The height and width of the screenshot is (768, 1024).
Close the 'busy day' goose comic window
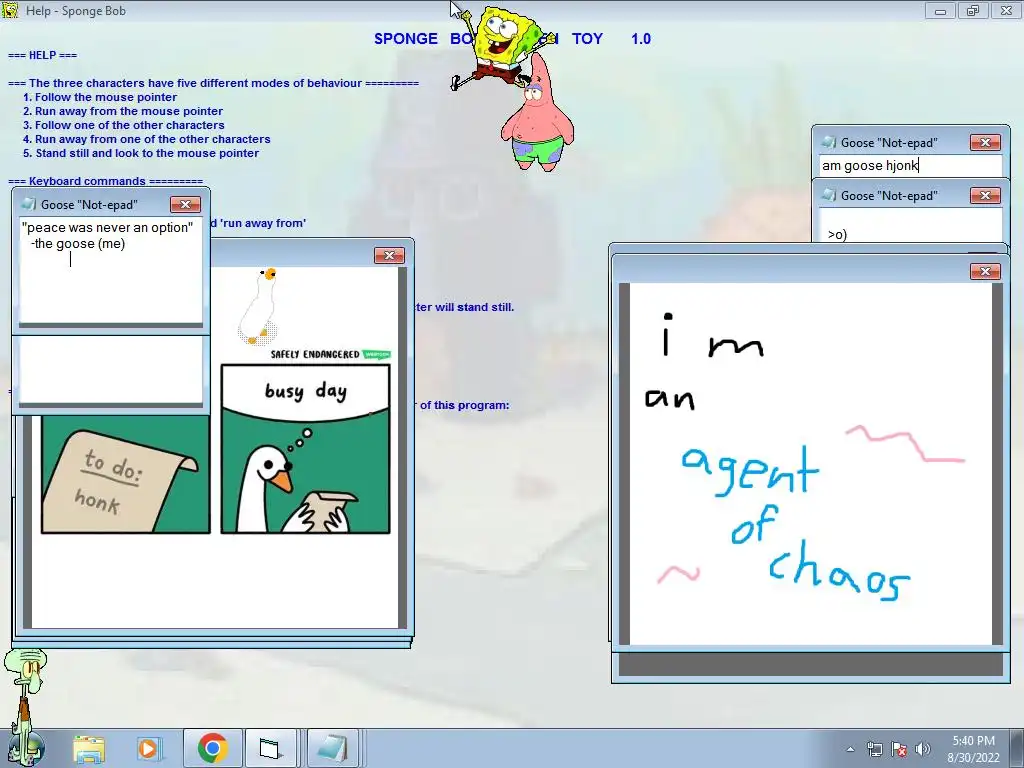tap(389, 255)
